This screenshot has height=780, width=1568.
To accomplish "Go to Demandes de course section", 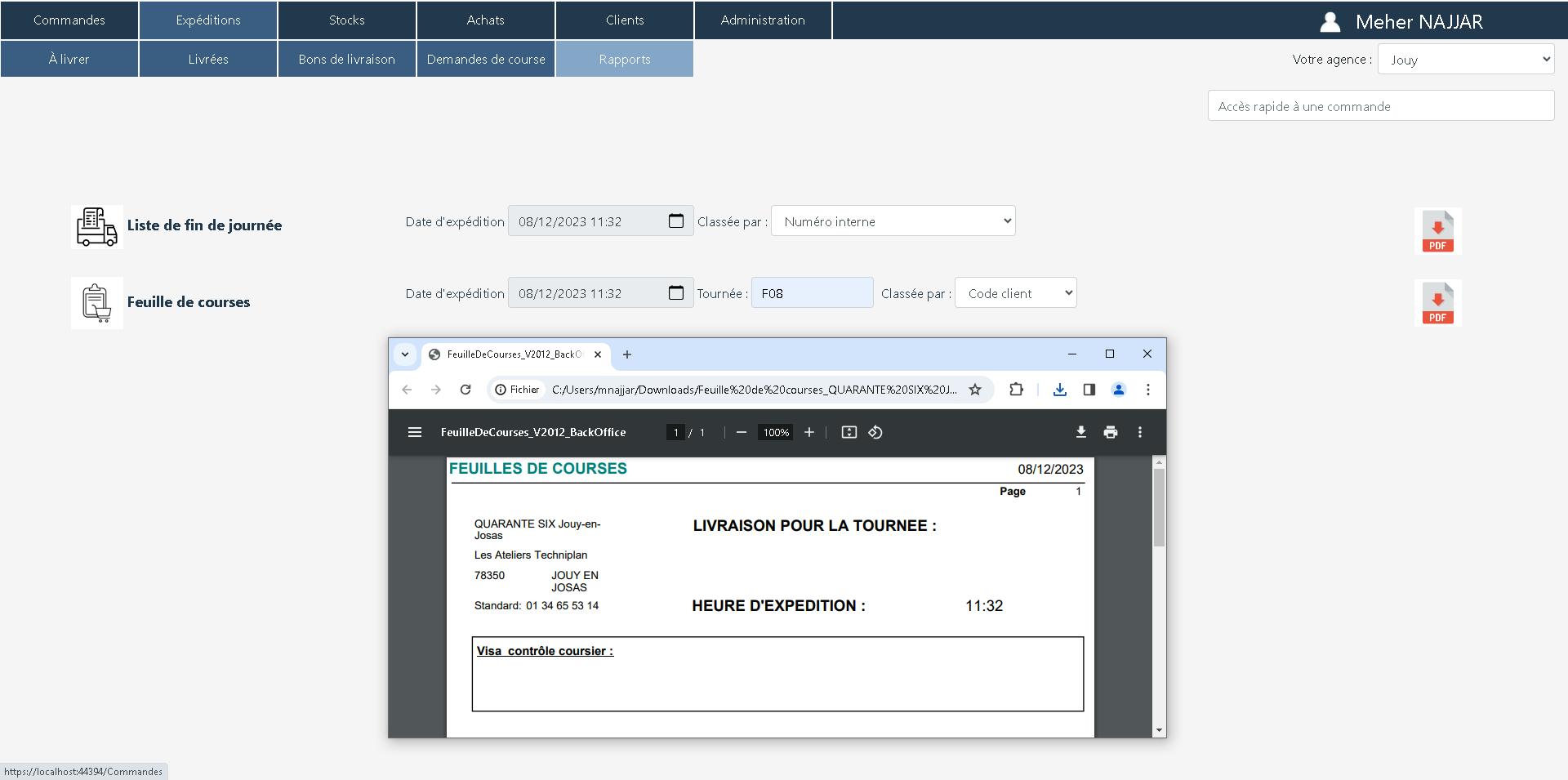I will tap(486, 59).
